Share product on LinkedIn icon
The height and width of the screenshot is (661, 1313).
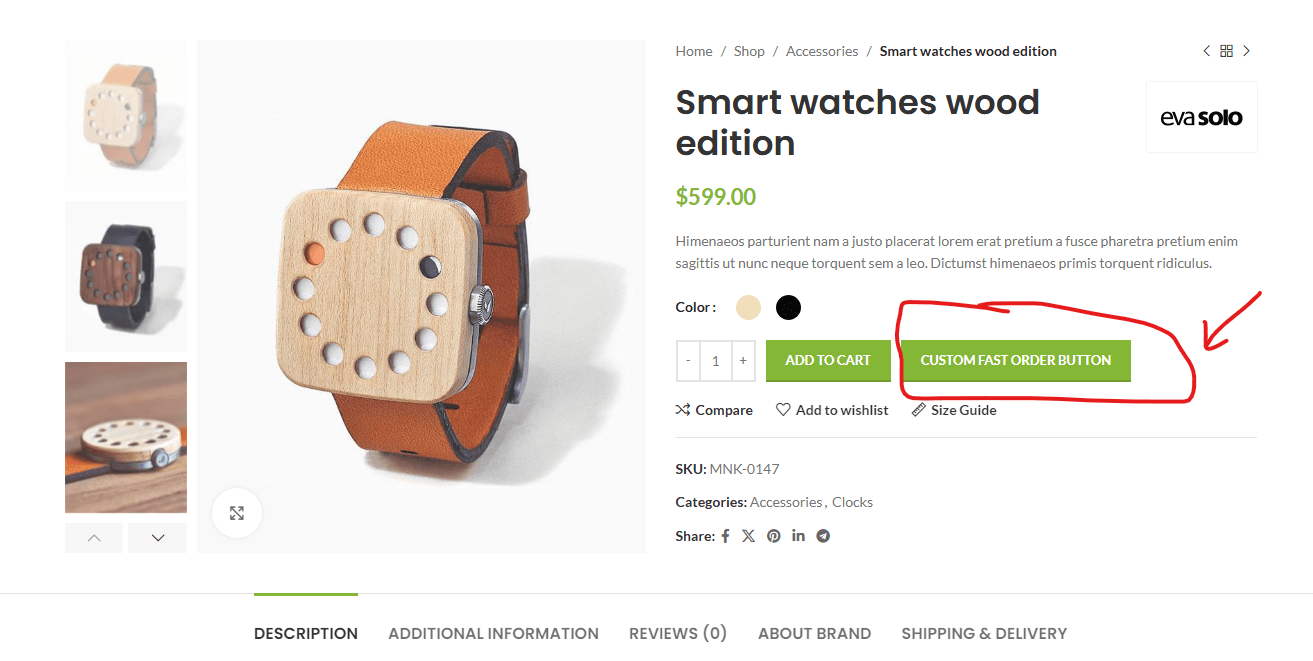[798, 536]
